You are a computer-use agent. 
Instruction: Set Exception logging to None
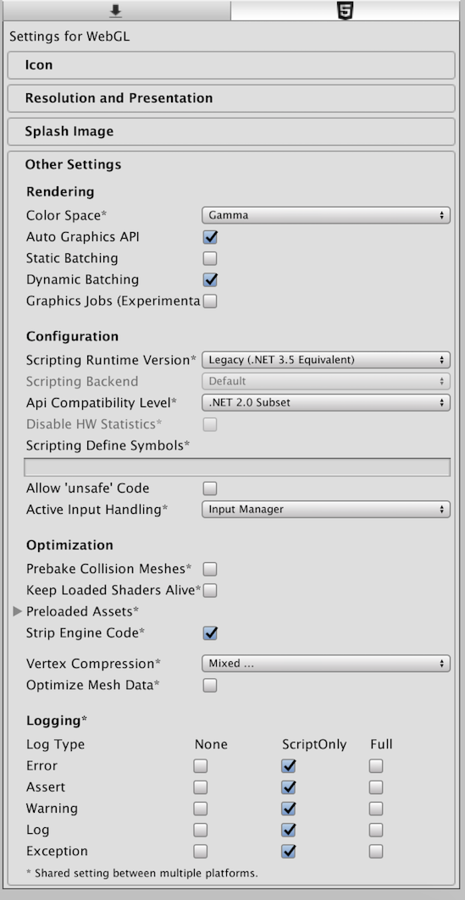point(200,851)
